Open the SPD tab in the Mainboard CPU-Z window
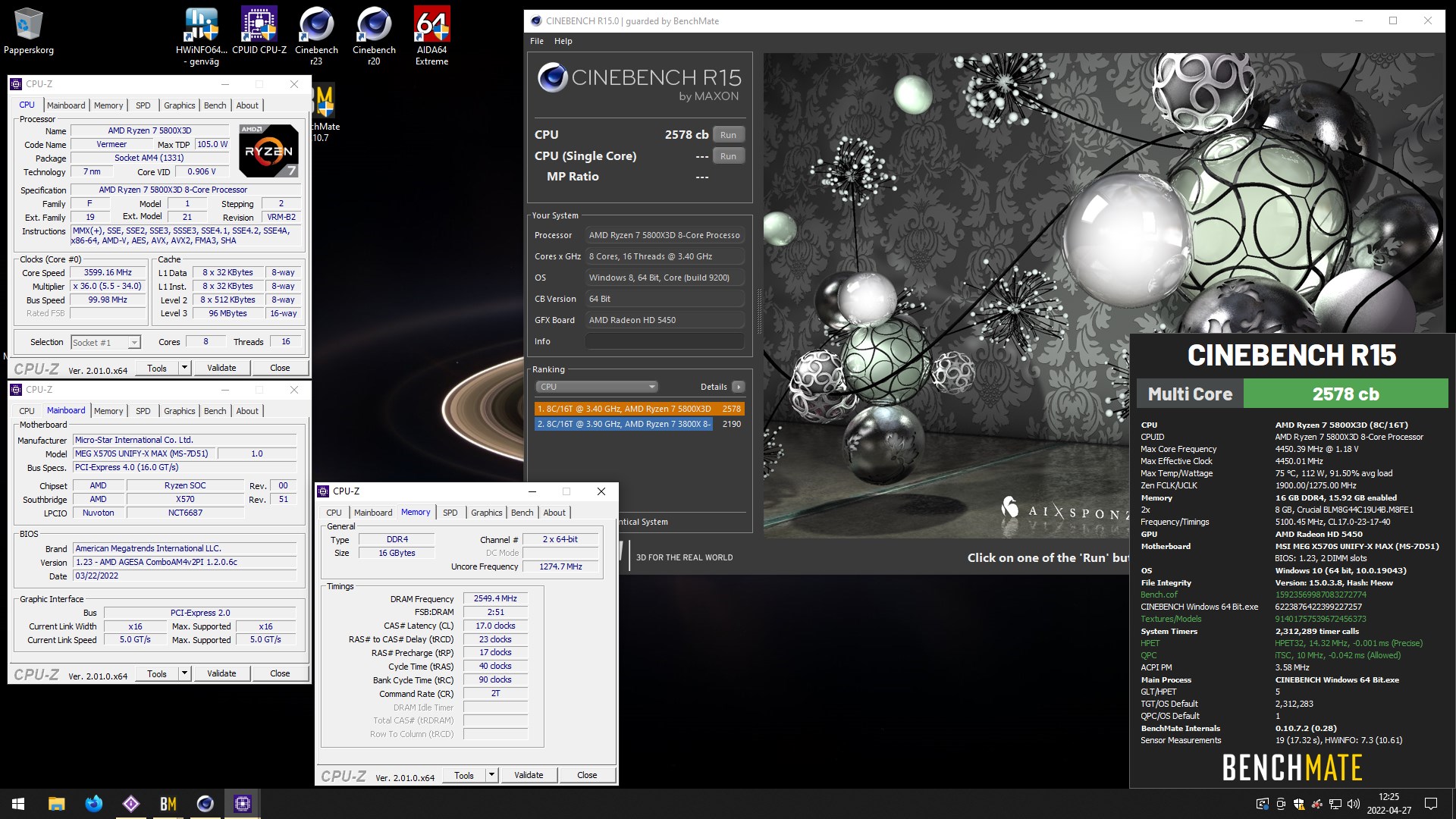The image size is (1456, 819). coord(143,411)
